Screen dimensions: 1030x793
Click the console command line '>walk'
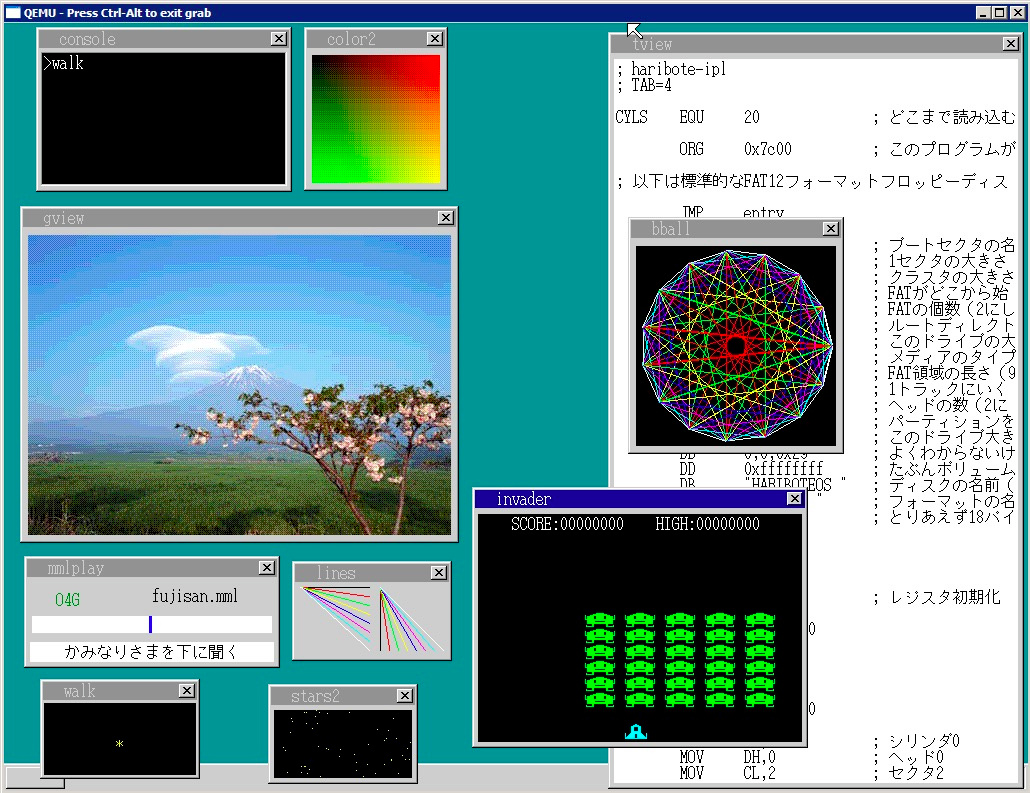(x=63, y=63)
